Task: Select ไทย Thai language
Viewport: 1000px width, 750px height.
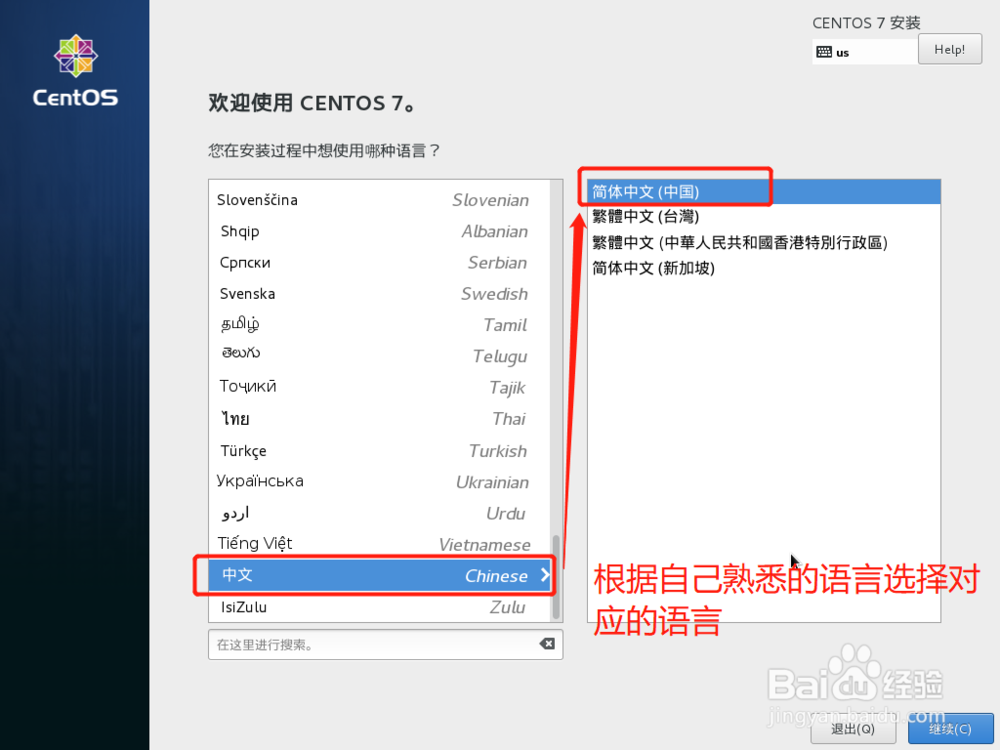Action: tap(379, 418)
